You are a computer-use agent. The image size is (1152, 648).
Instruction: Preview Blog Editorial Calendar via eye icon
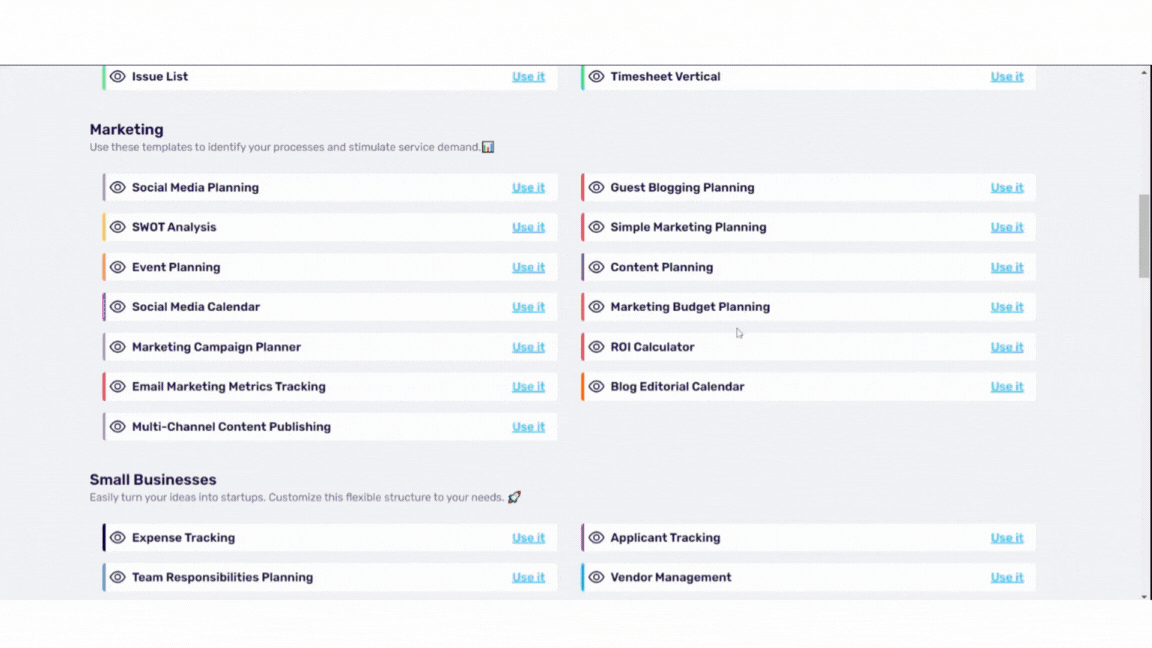coord(597,387)
